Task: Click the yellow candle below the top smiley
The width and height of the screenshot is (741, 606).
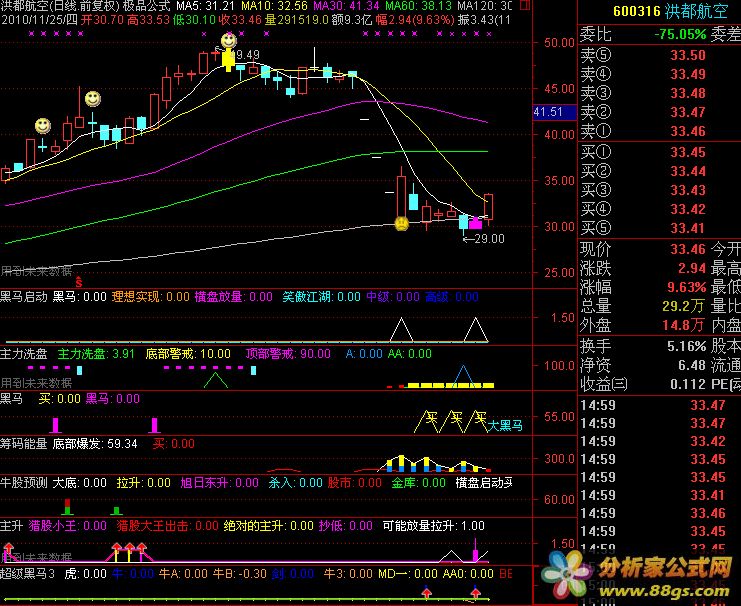Action: click(229, 61)
